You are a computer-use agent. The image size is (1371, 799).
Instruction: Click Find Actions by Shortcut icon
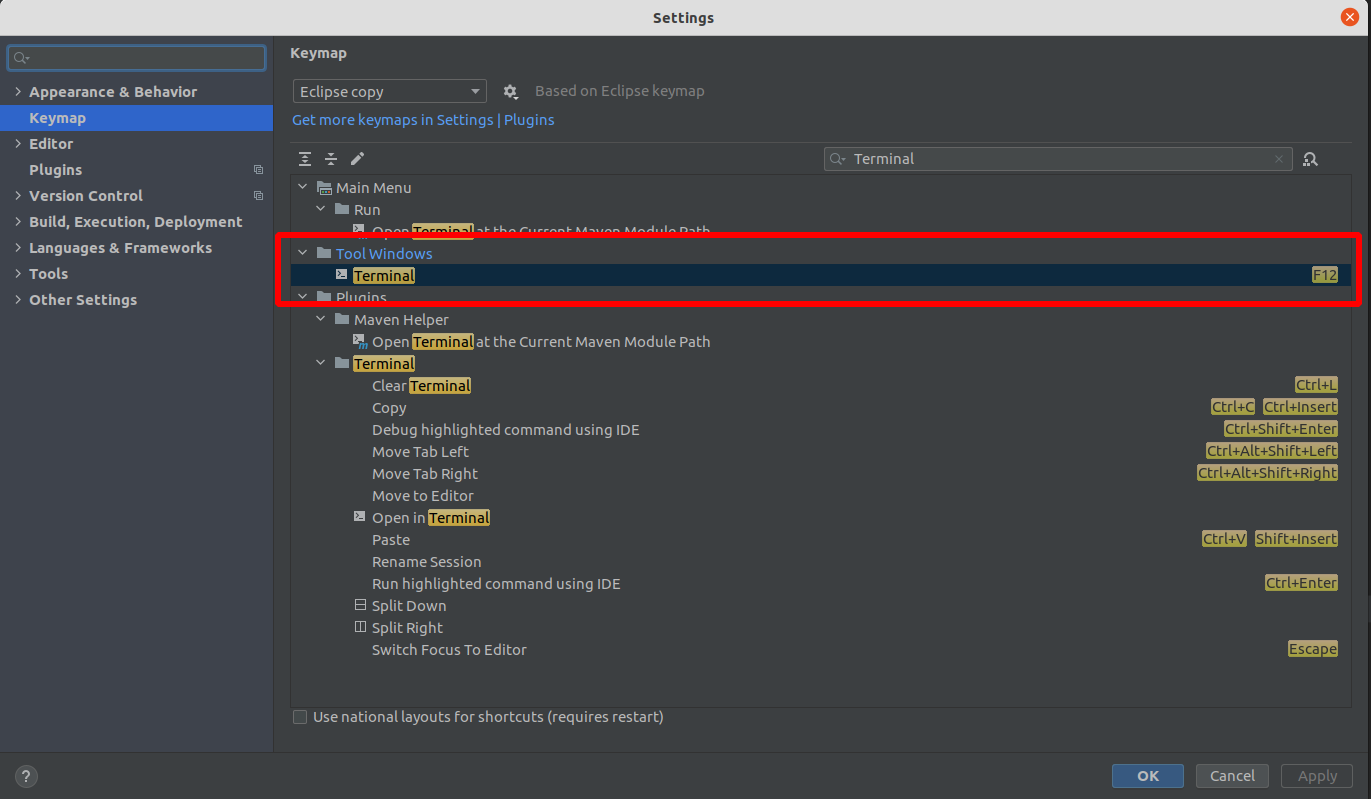1310,159
